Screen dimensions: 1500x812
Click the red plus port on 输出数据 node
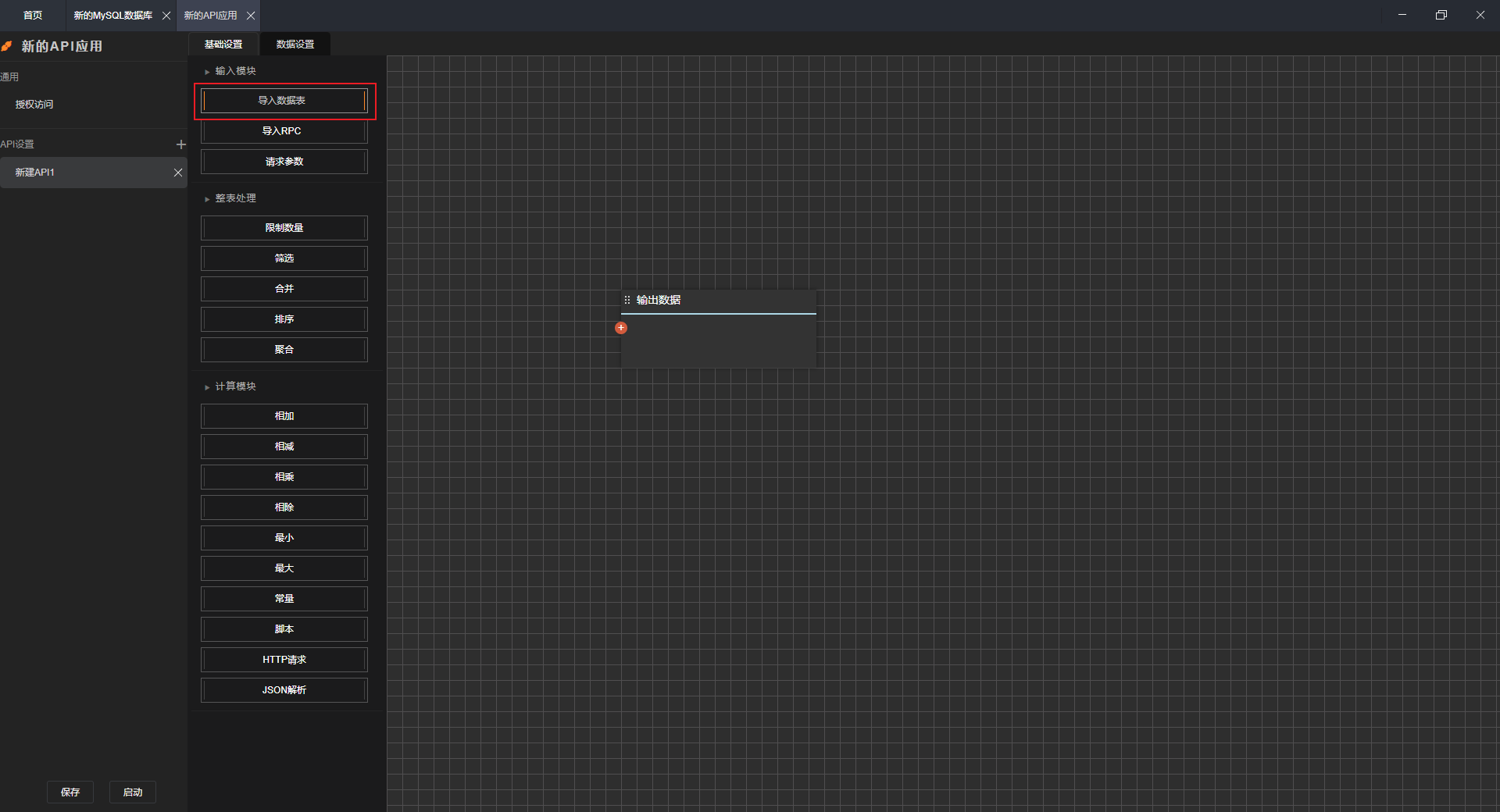[x=621, y=328]
